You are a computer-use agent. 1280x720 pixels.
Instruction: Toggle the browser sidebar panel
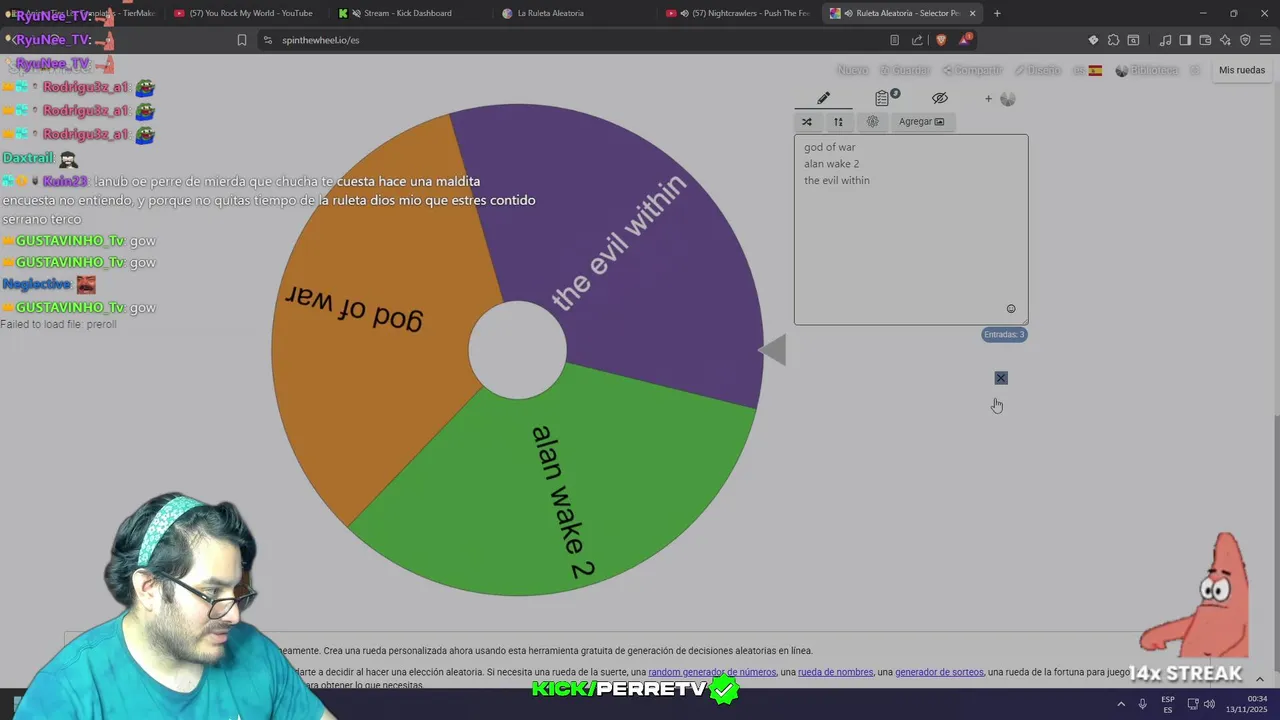pos(1185,40)
